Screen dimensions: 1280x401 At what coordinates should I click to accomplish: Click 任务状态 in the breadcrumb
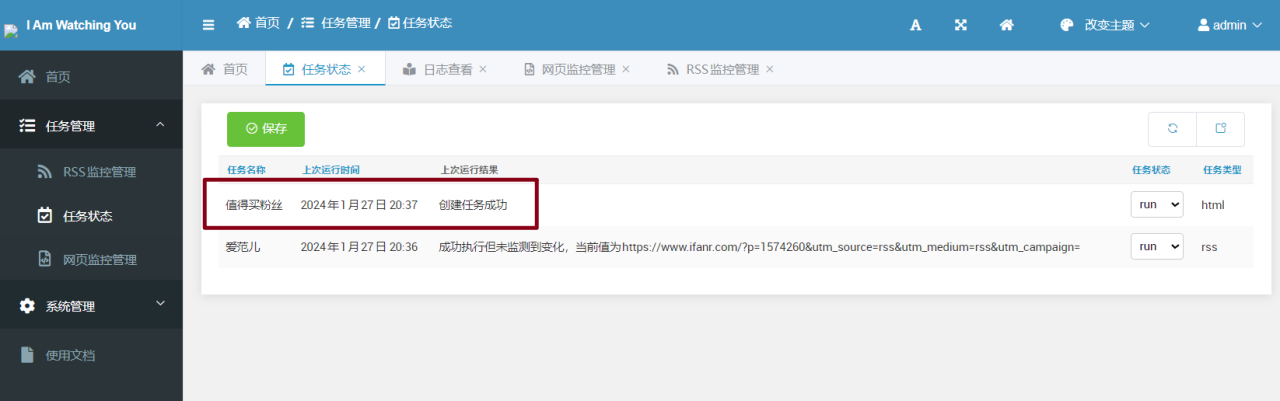coord(419,22)
